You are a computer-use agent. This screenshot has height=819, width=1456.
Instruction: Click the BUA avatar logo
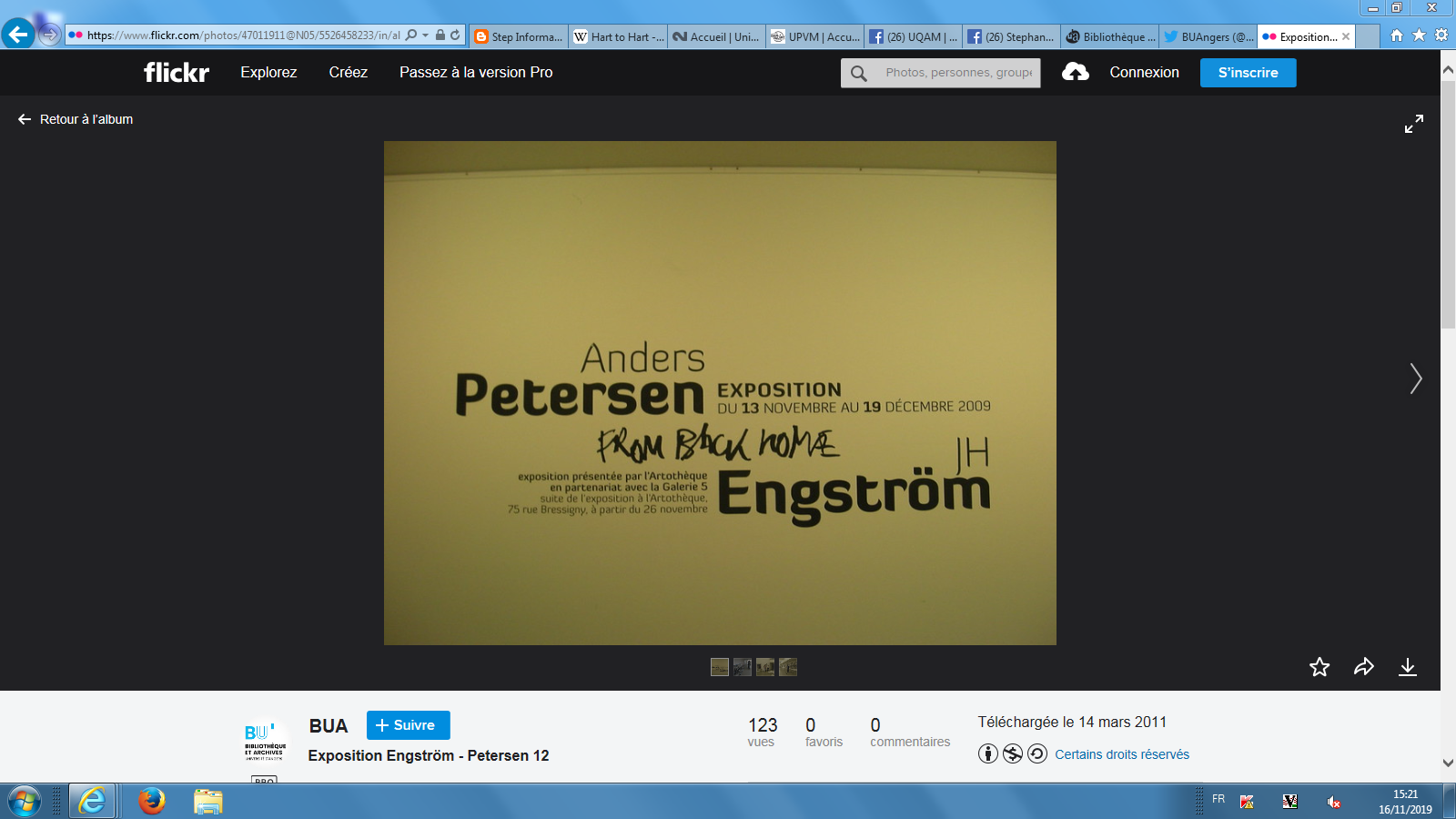(x=265, y=741)
